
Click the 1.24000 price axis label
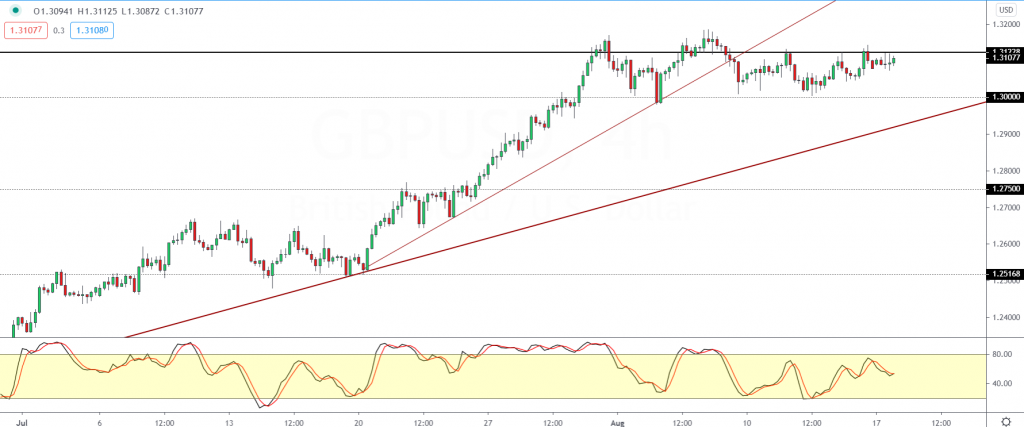(x=1006, y=318)
